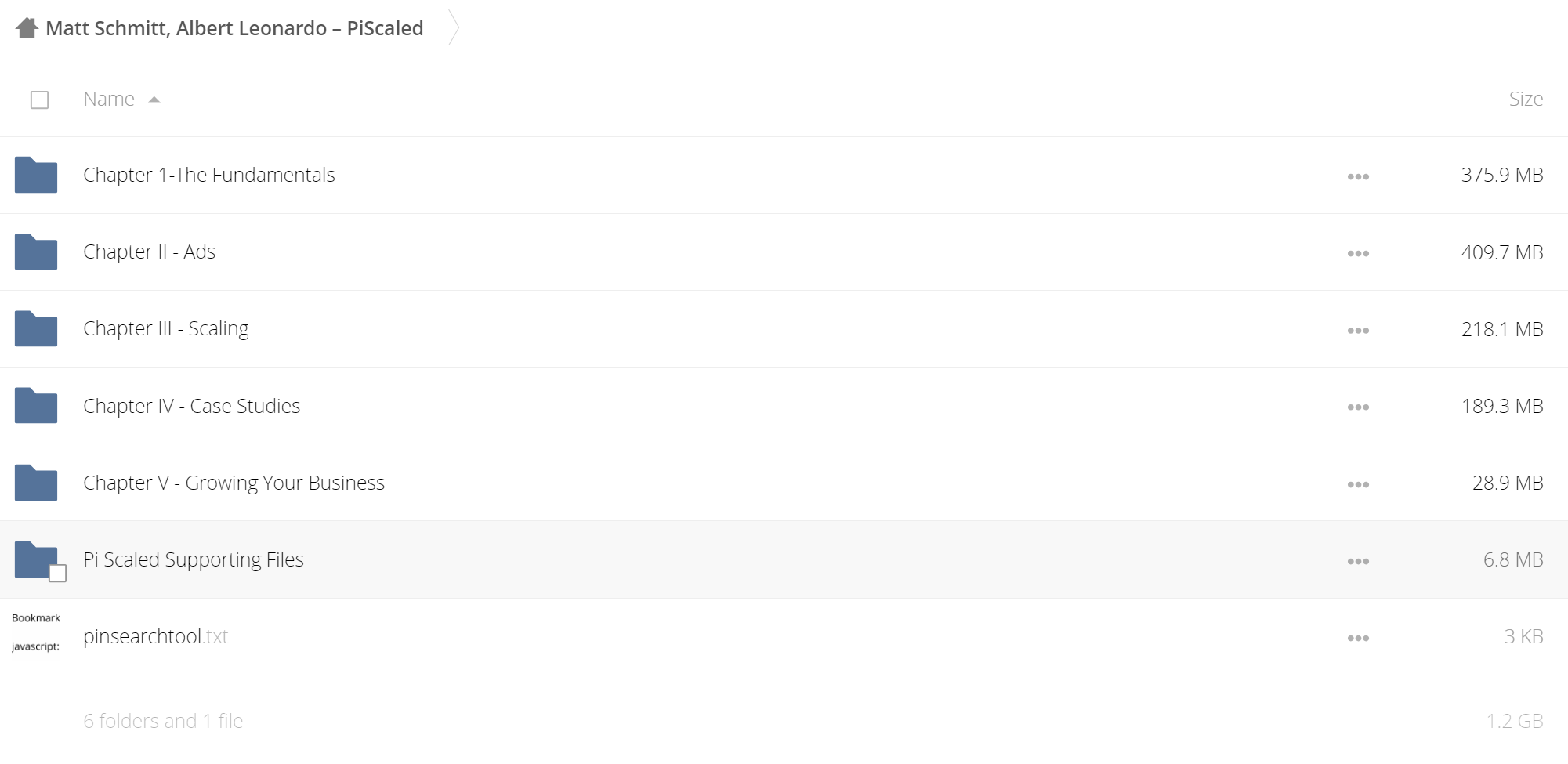Open Chapter V - Growing Your Business

click(x=234, y=483)
